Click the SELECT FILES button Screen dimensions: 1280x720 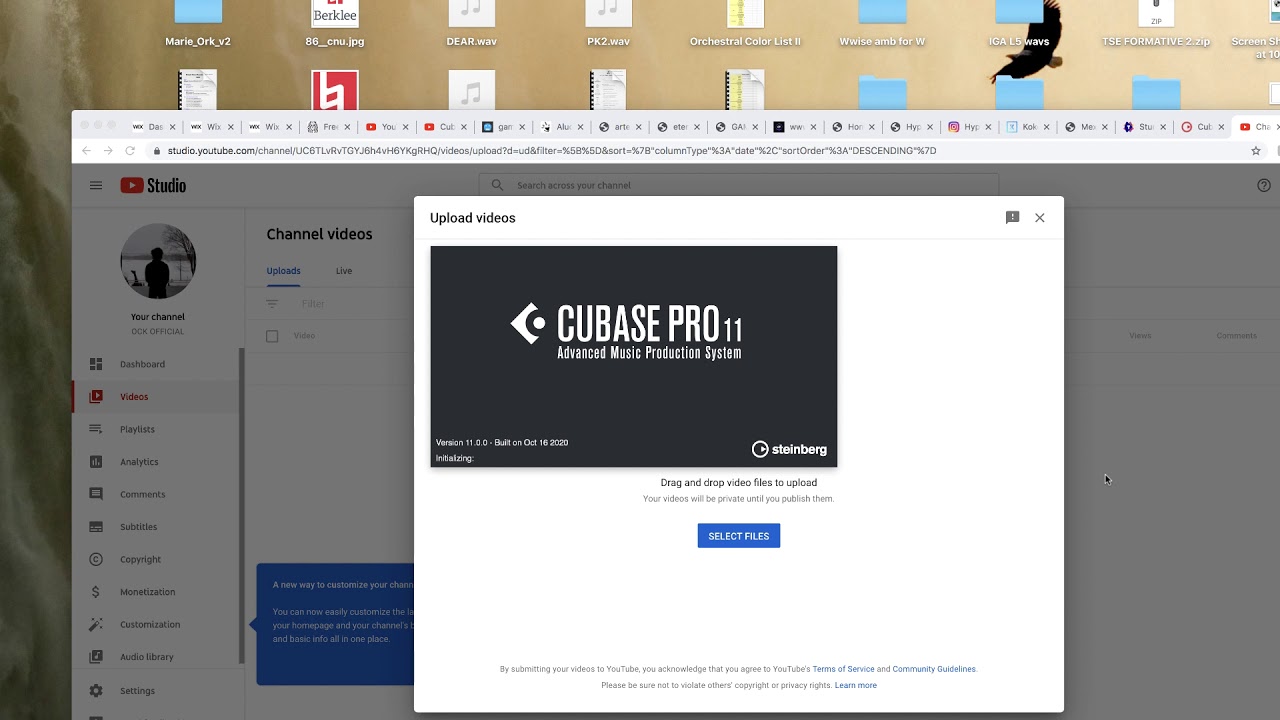[739, 536]
